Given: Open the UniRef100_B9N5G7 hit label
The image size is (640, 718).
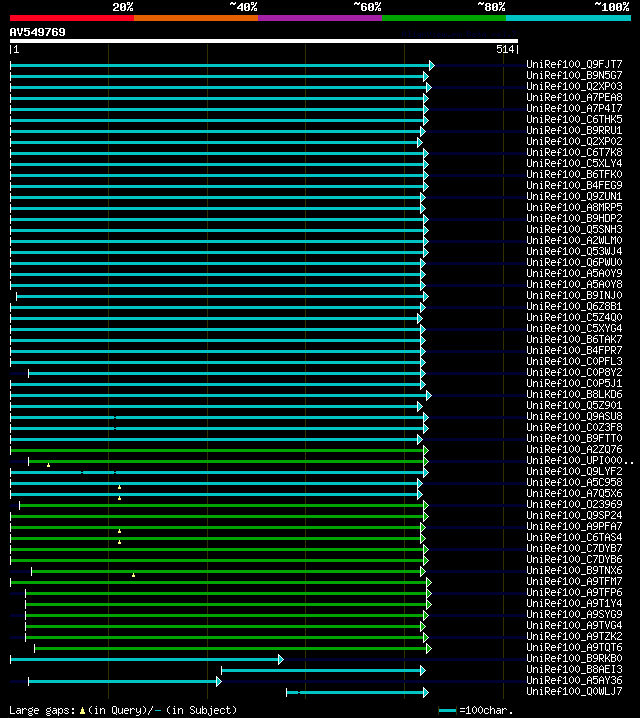Looking at the screenshot, I should click(574, 75).
